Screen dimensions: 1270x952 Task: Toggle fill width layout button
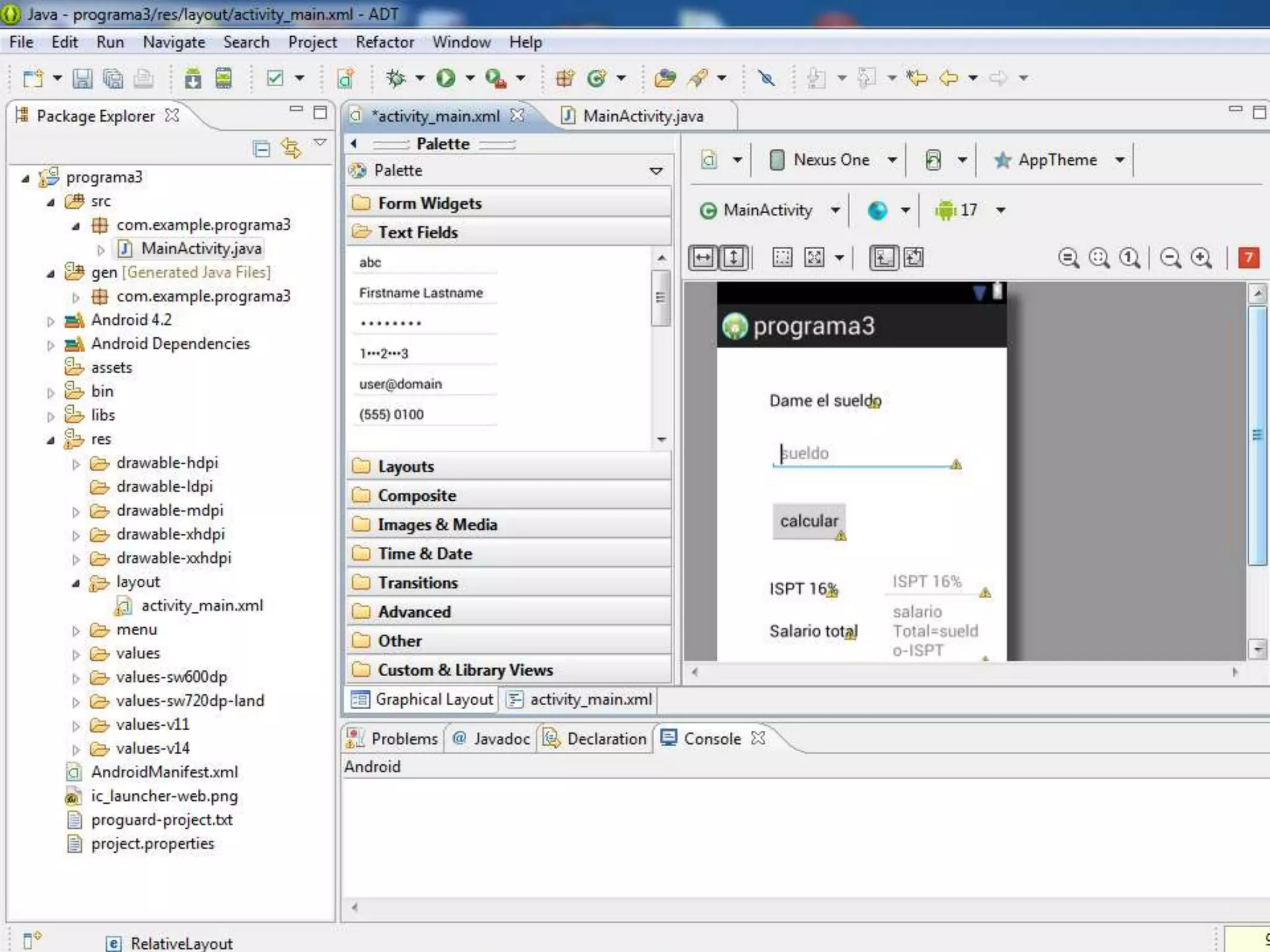point(704,258)
